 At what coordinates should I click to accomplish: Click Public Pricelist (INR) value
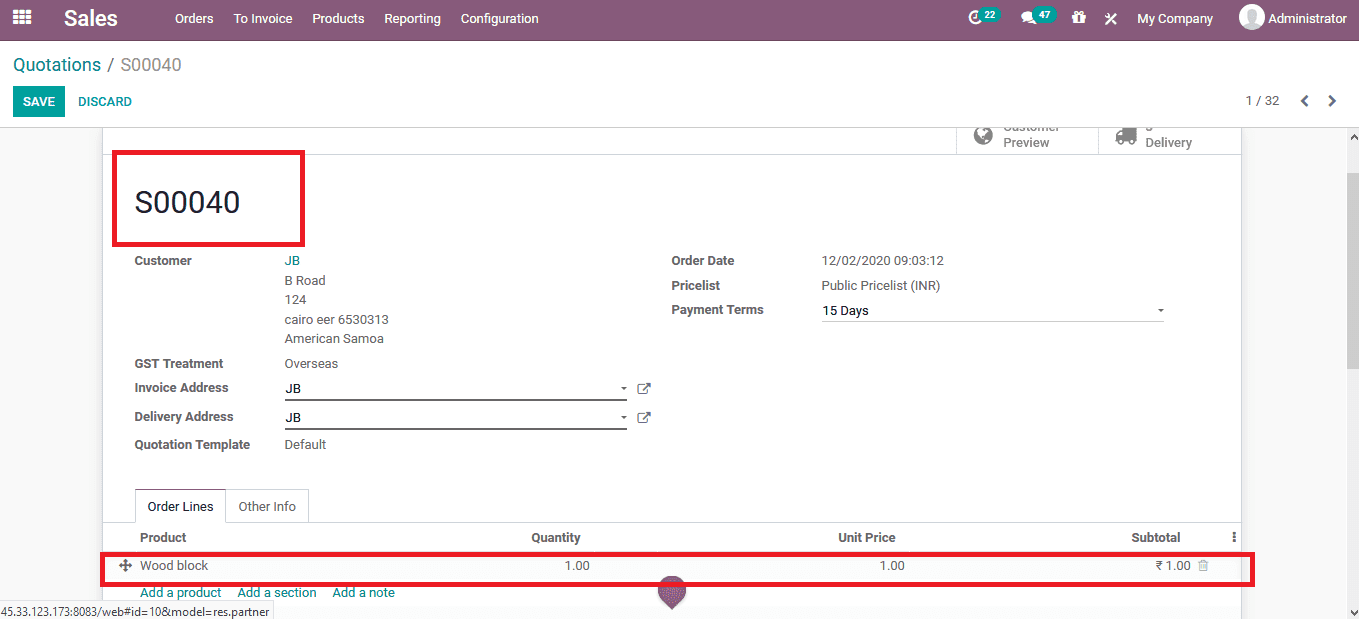881,286
